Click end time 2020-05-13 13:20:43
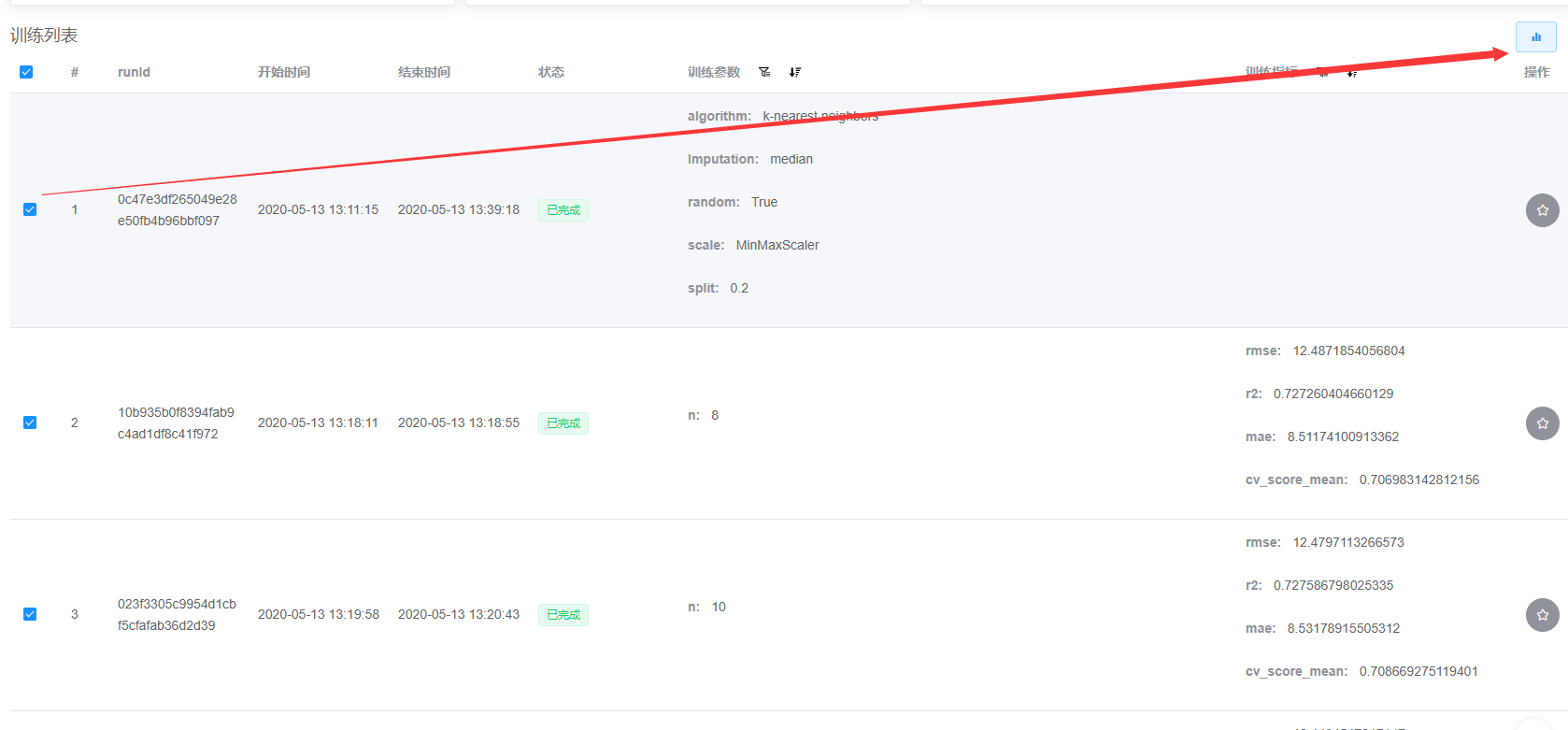The height and width of the screenshot is (730, 1568). (459, 614)
